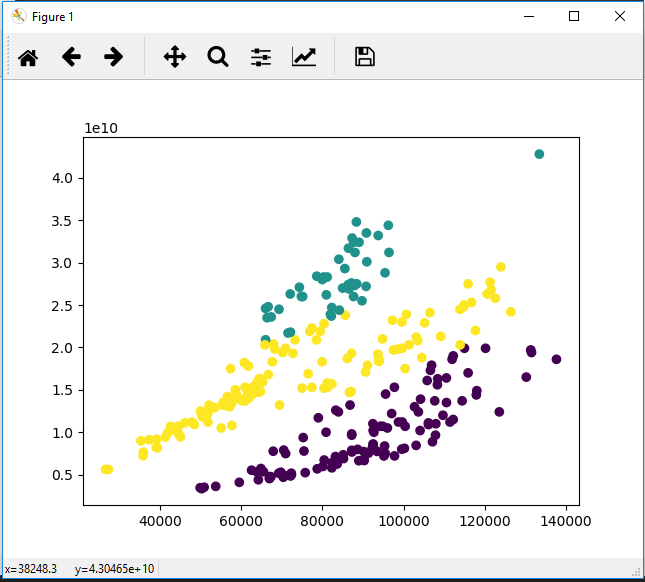The width and height of the screenshot is (645, 582).
Task: Open the Configure subplots sliders dialog
Action: point(261,57)
